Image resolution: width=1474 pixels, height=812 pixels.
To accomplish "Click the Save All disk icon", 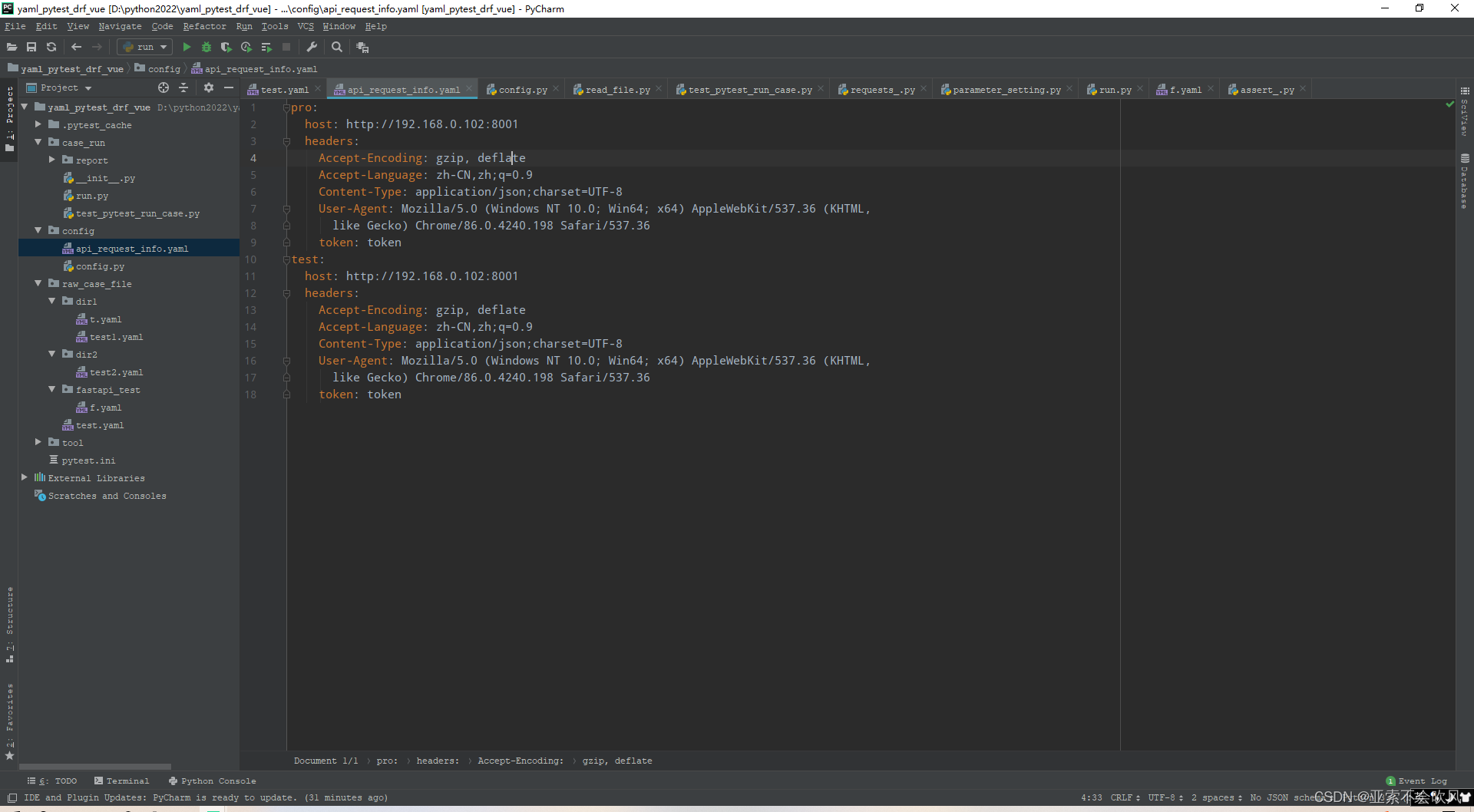I will [31, 47].
